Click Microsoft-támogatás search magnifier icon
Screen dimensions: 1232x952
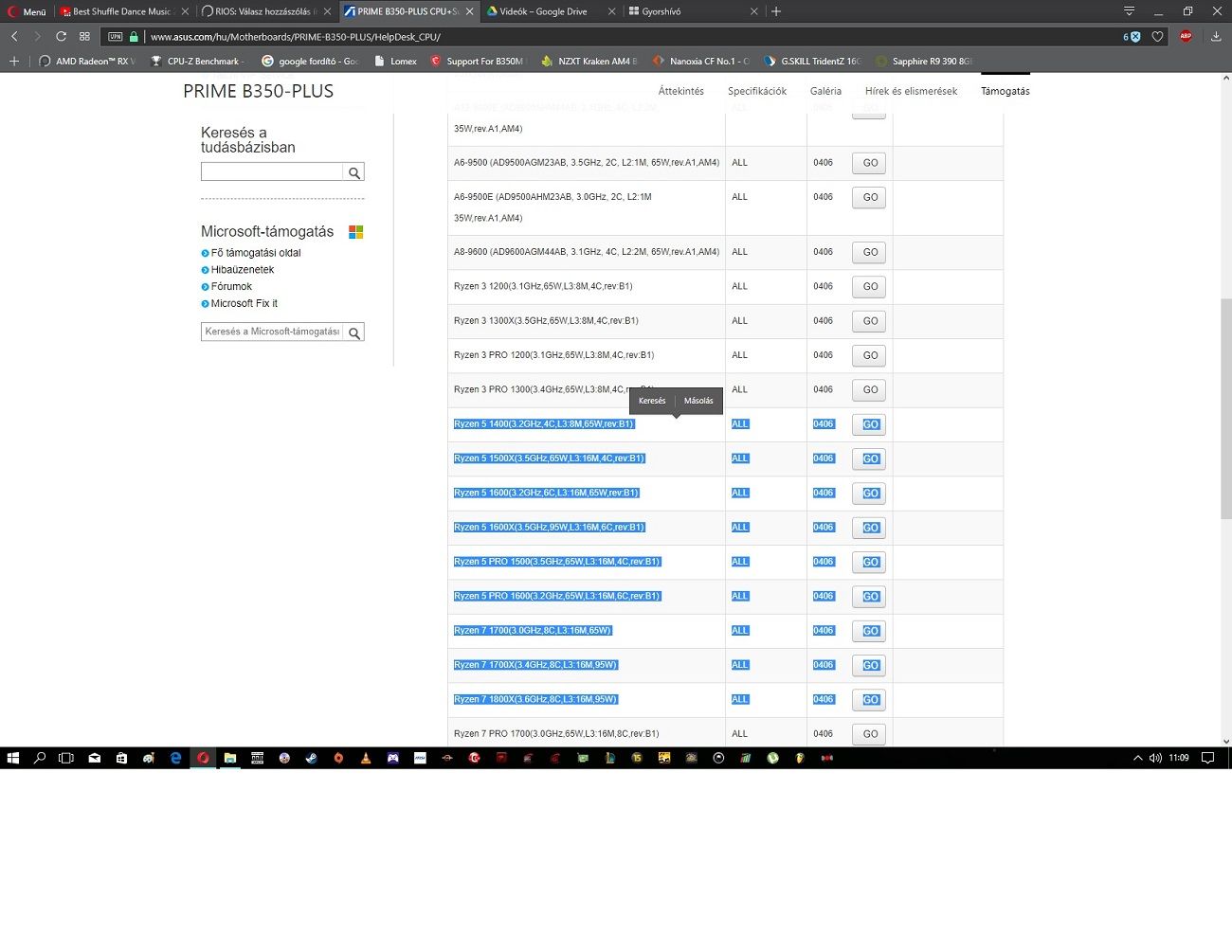(x=353, y=332)
